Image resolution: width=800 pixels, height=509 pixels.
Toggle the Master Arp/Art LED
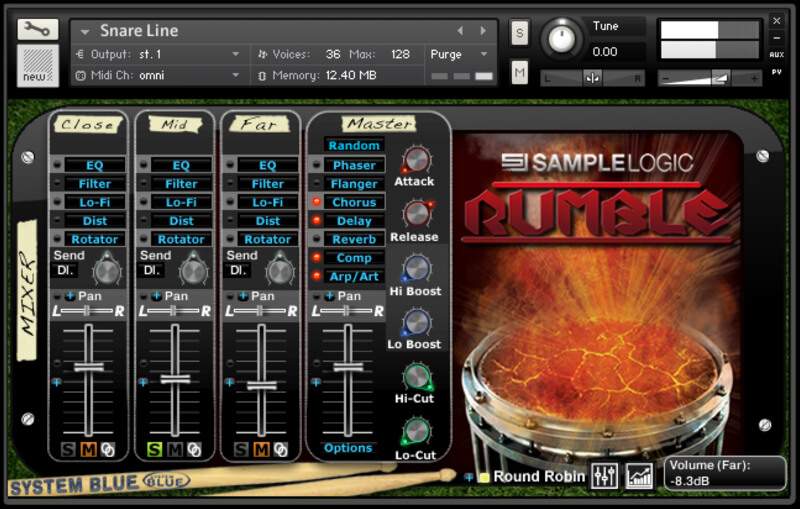tap(316, 276)
